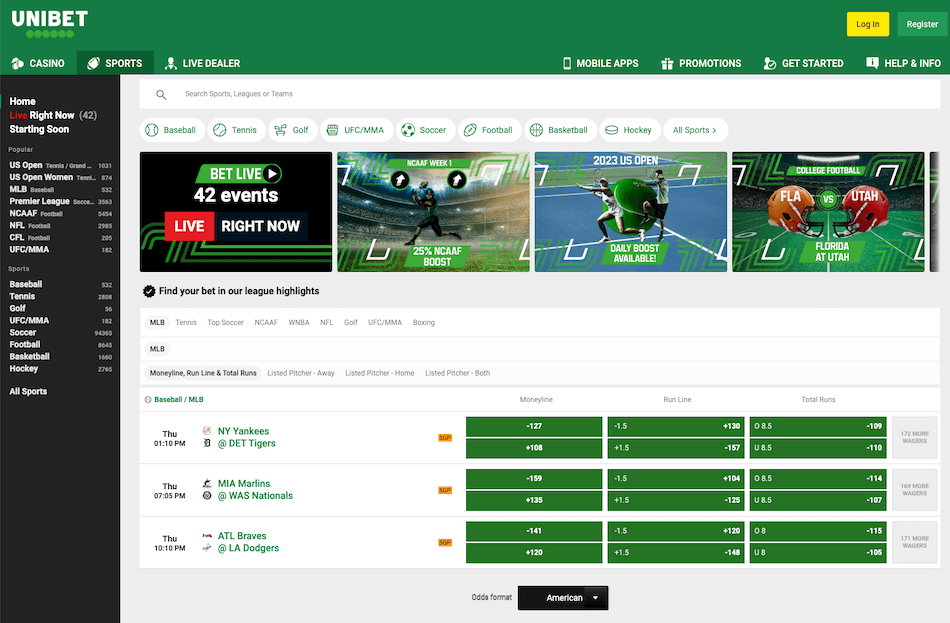Open the US Open Women sidebar link

click(x=40, y=177)
